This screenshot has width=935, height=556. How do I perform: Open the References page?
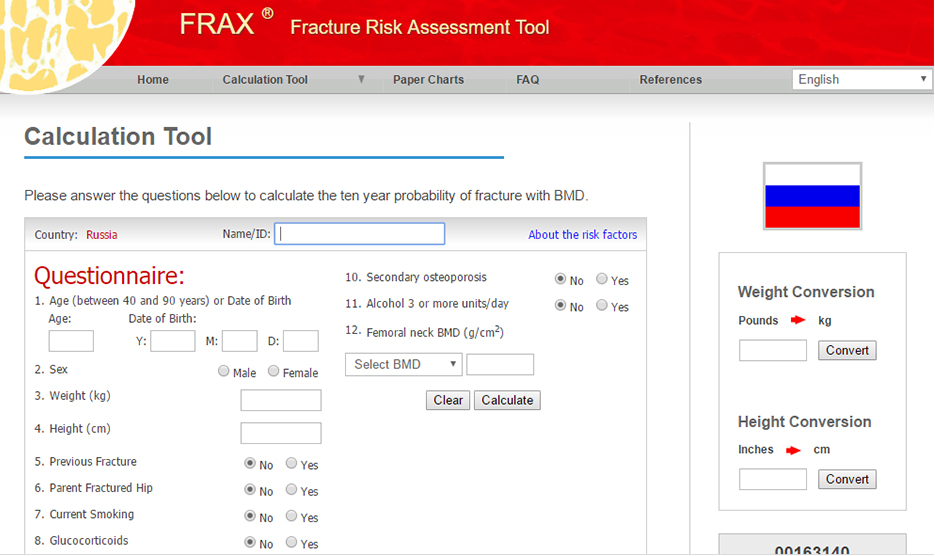[670, 79]
